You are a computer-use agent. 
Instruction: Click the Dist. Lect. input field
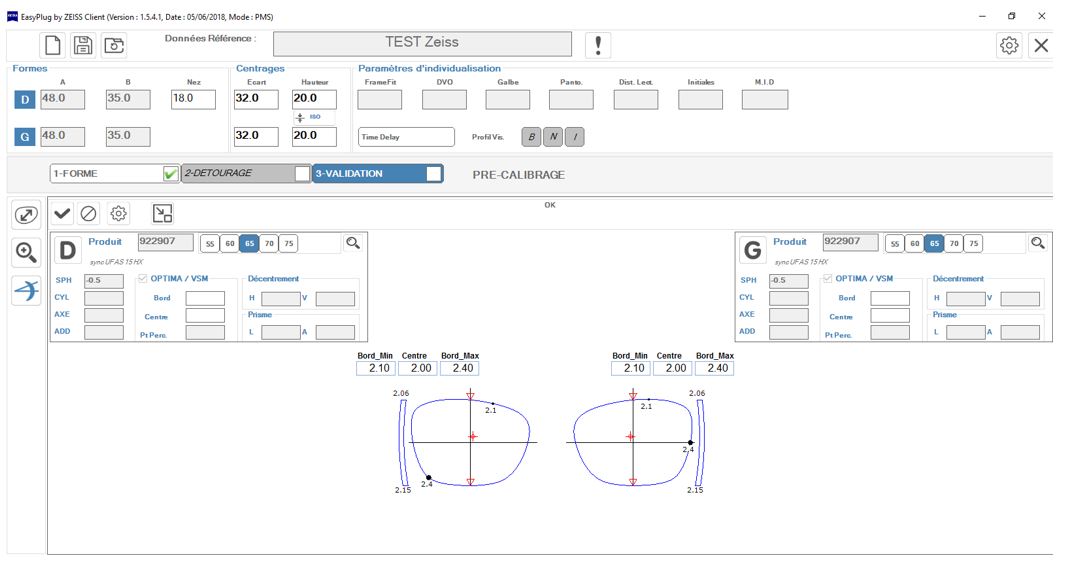pos(636,99)
